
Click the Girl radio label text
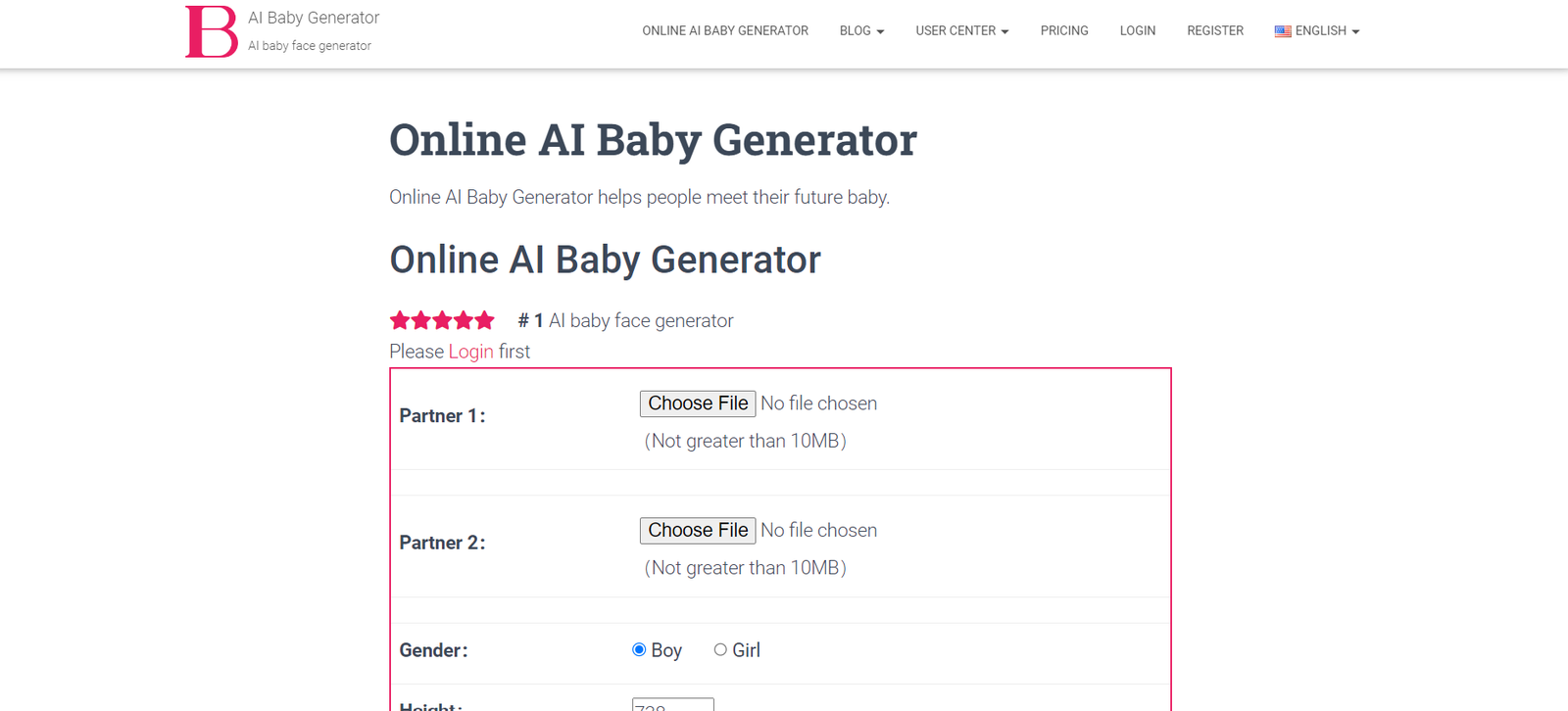click(x=746, y=650)
